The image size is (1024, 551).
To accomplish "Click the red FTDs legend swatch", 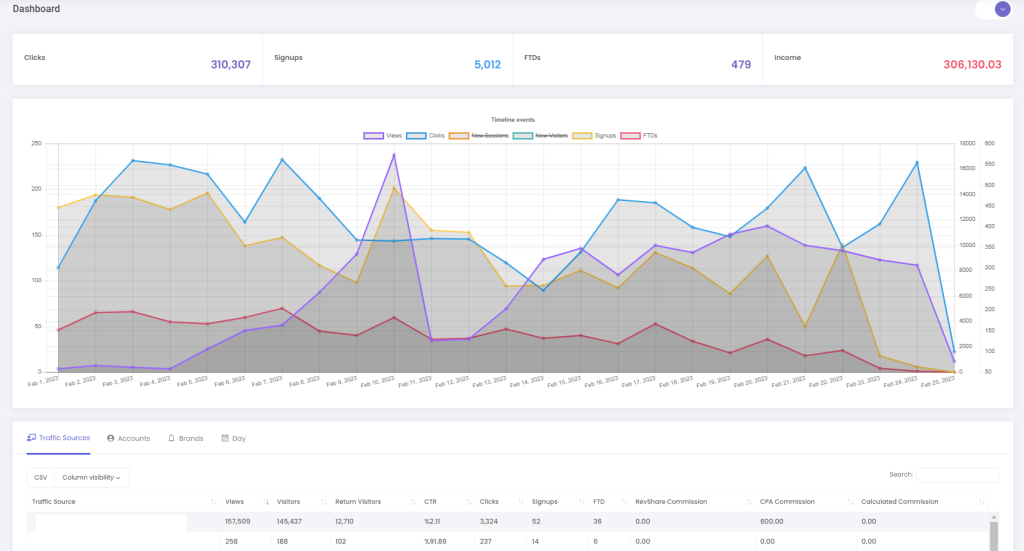I will (x=630, y=136).
